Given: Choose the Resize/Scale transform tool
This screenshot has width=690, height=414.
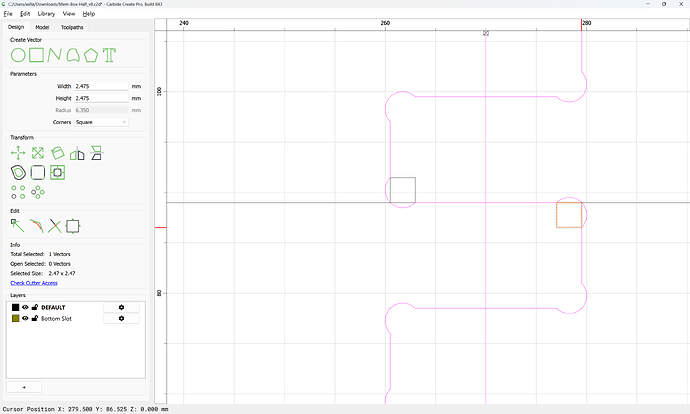Looking at the screenshot, I should click(38, 153).
